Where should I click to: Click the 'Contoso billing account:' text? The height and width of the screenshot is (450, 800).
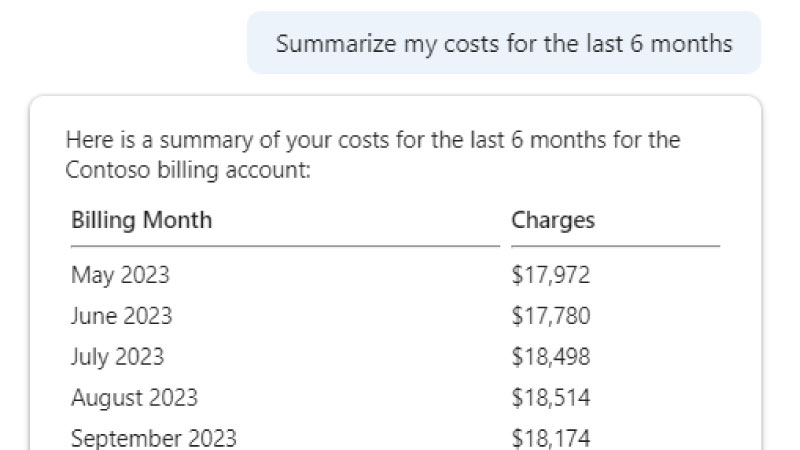188,170
